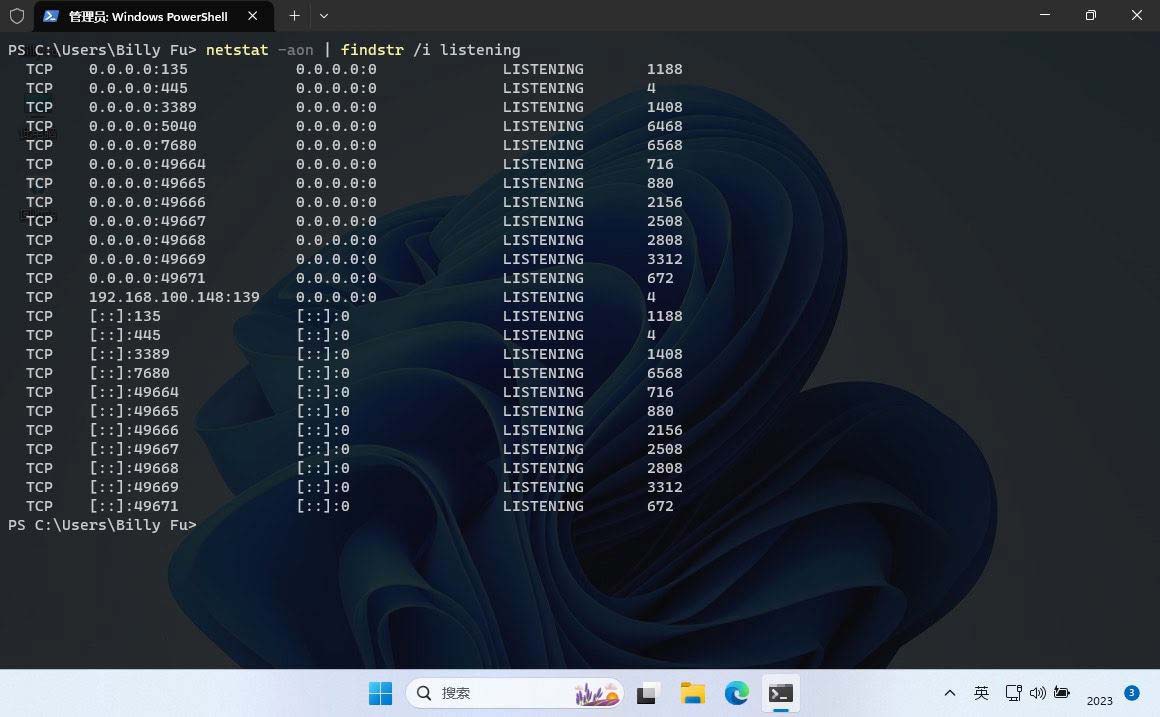Screen dimensions: 1160x717
Task: Click the text 0.0.0.0:3389
Action: [143, 107]
